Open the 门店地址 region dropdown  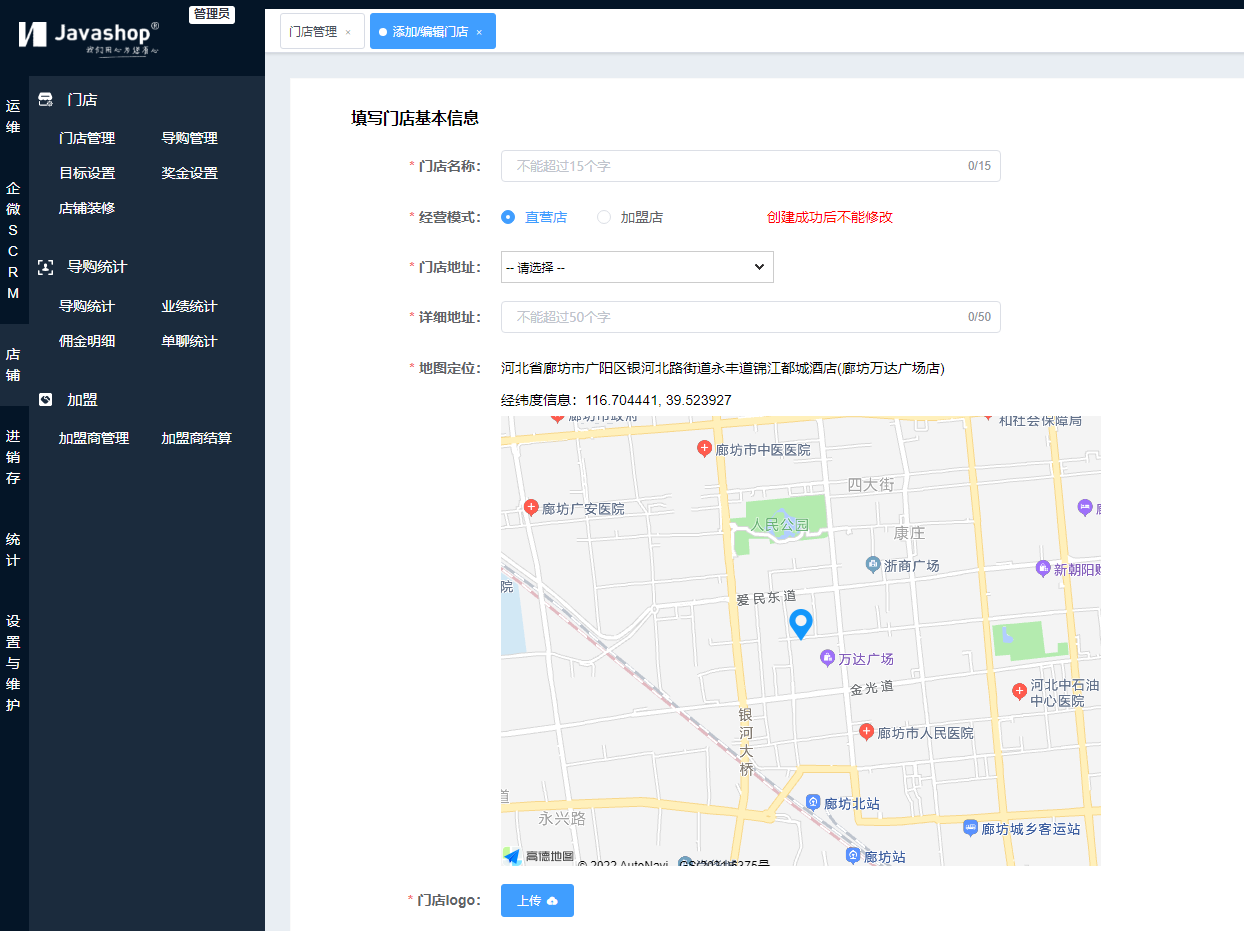pos(637,267)
